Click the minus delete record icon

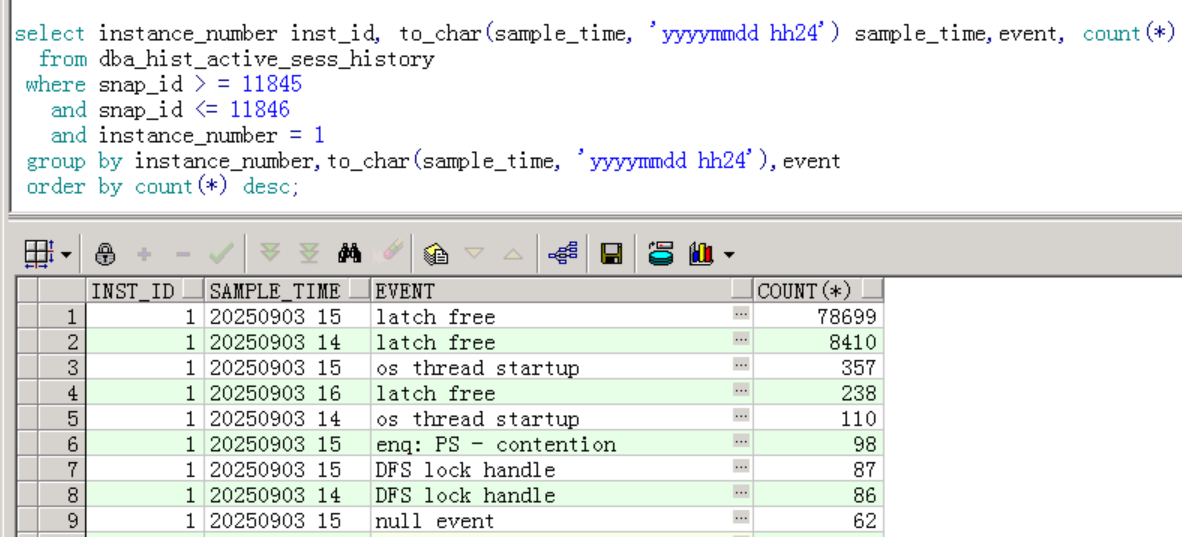[x=182, y=254]
